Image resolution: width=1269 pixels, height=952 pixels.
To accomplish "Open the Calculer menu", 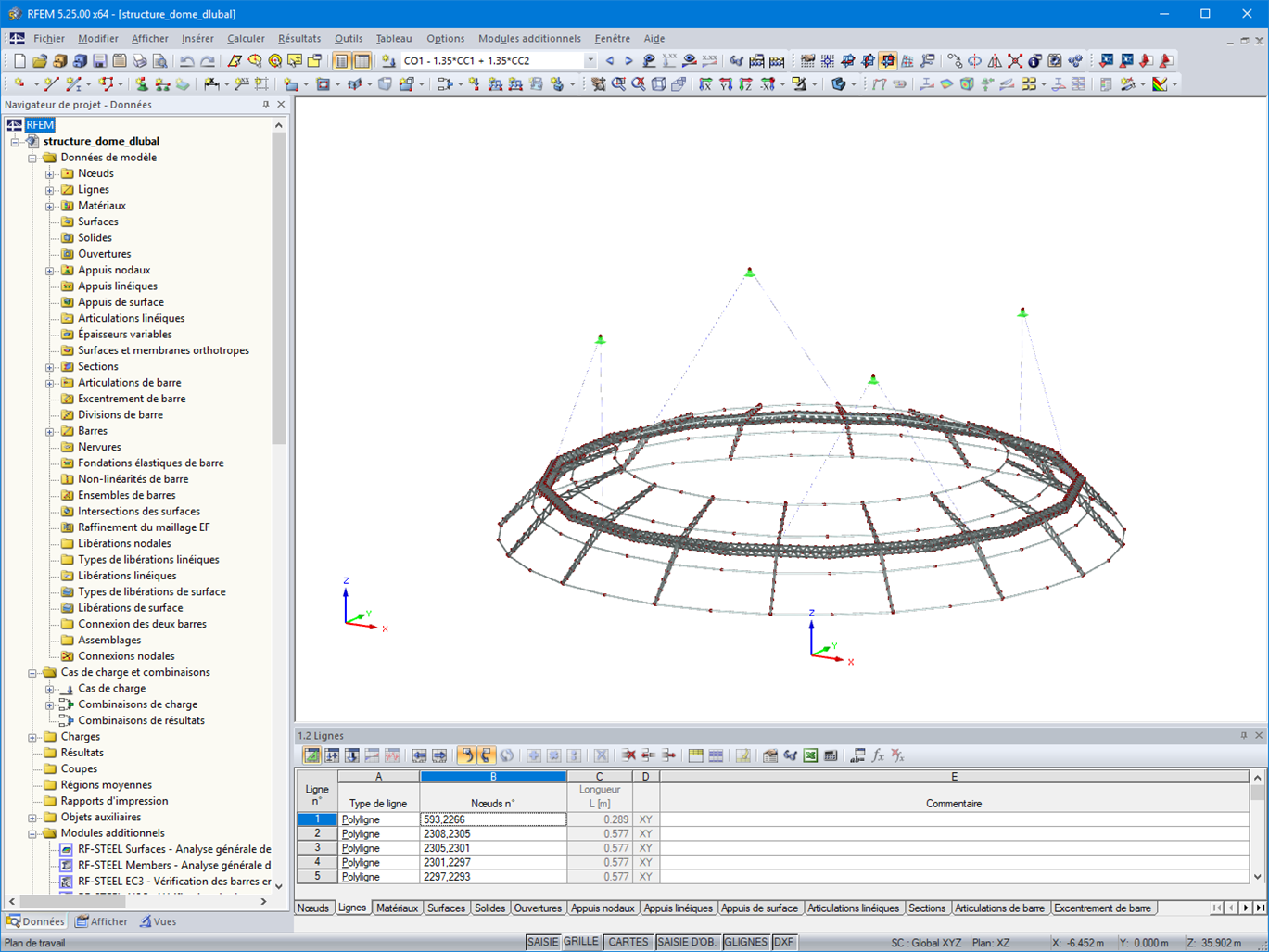I will [244, 38].
